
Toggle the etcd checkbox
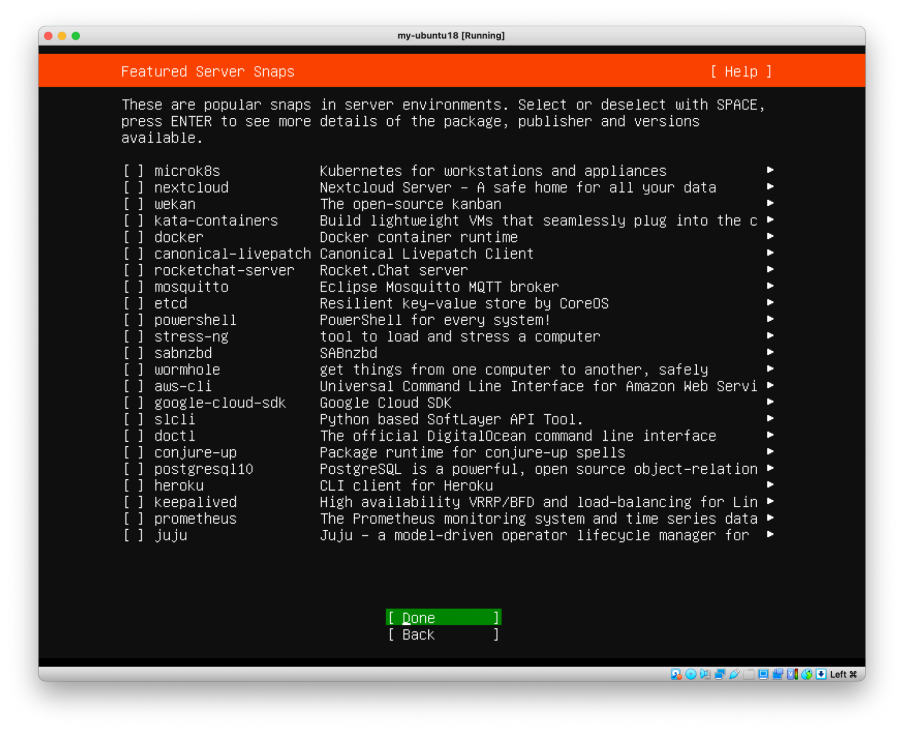[134, 303]
